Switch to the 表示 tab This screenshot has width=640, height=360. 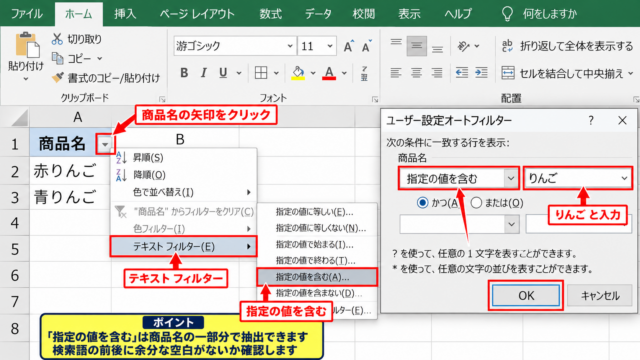[409, 14]
